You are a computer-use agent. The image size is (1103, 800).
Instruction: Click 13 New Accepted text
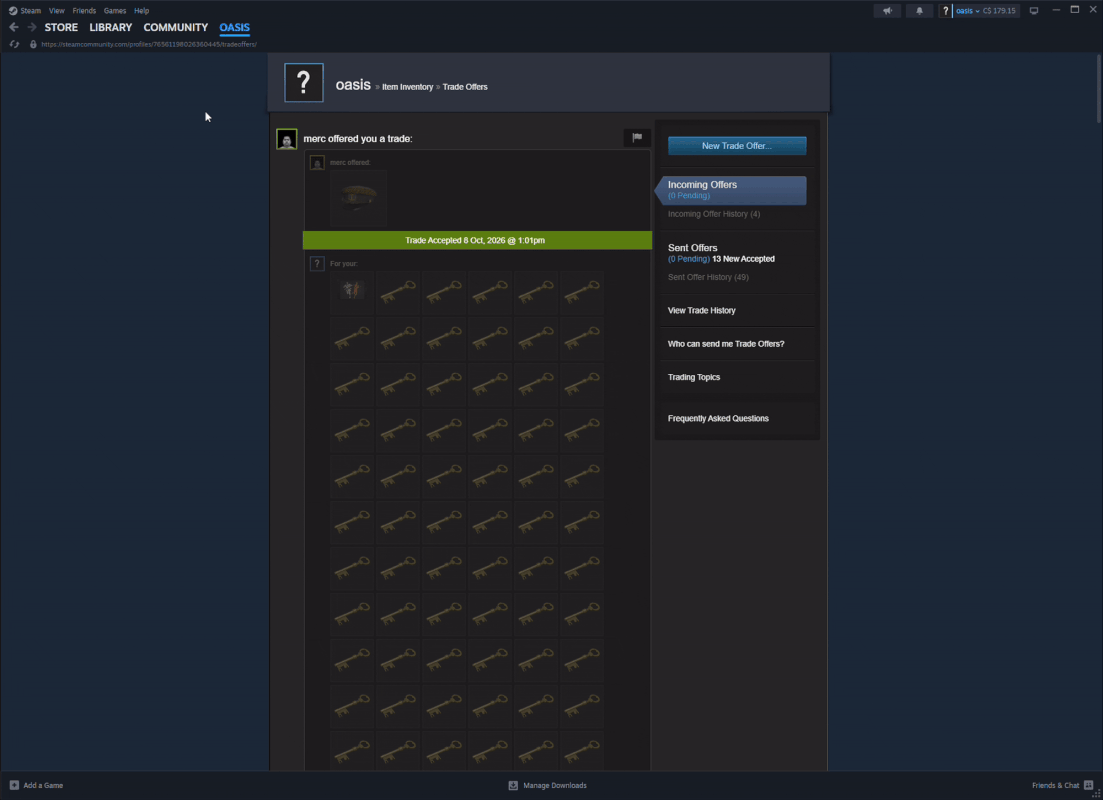pos(743,259)
